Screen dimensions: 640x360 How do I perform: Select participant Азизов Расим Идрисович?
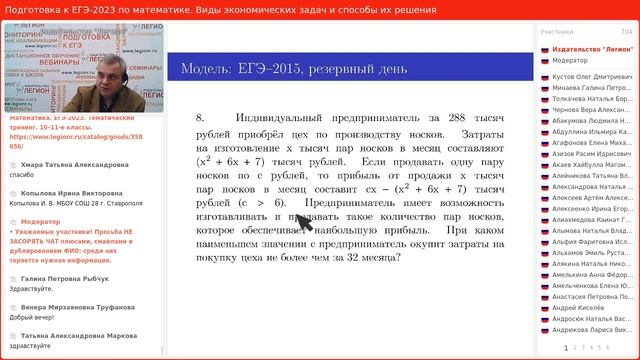[591, 154]
